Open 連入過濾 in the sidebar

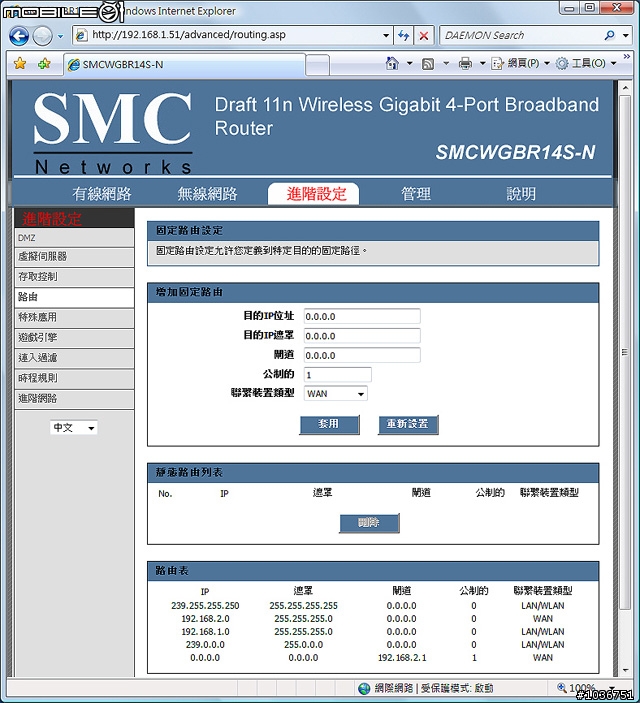[x=74, y=358]
